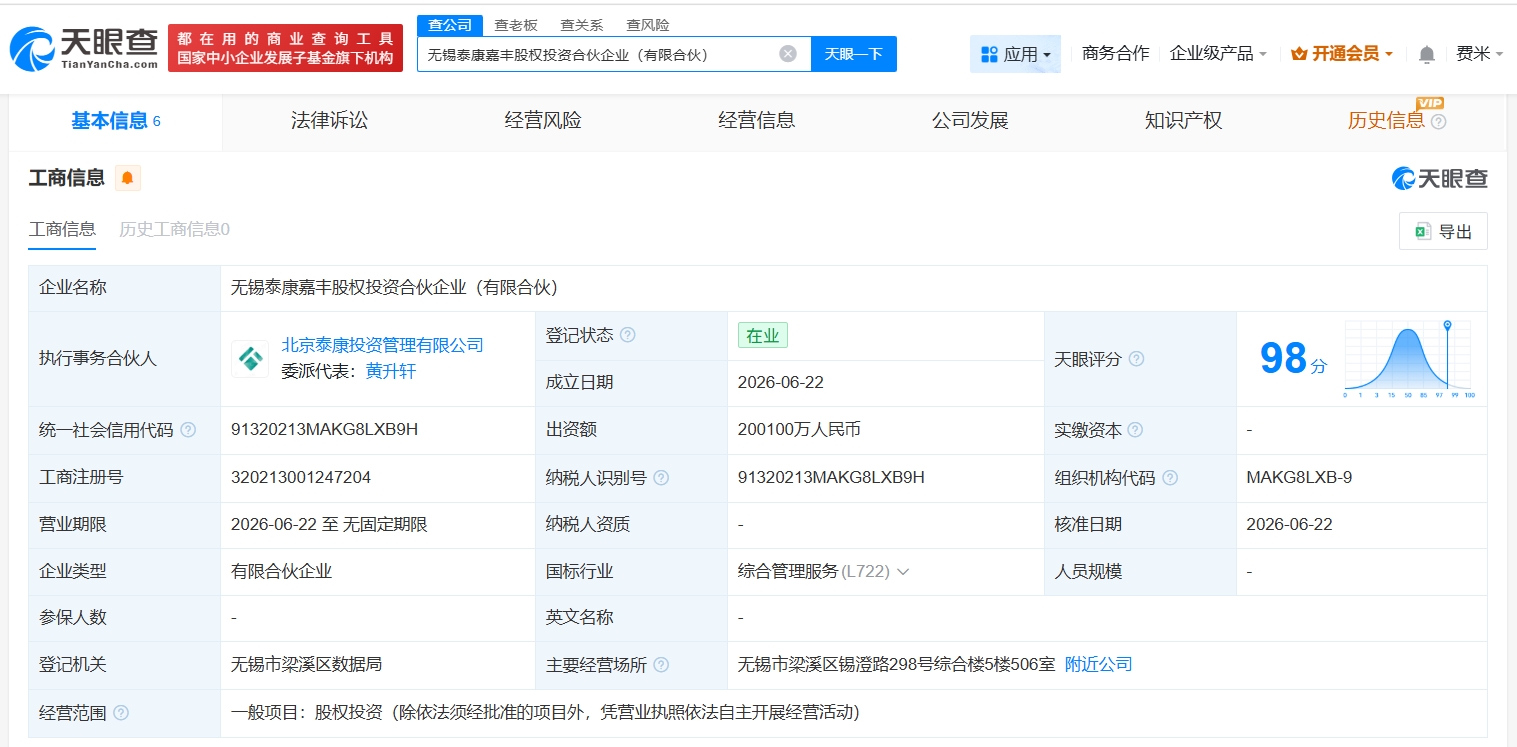
Task: Select the 基本信息 tab
Action: (116, 121)
